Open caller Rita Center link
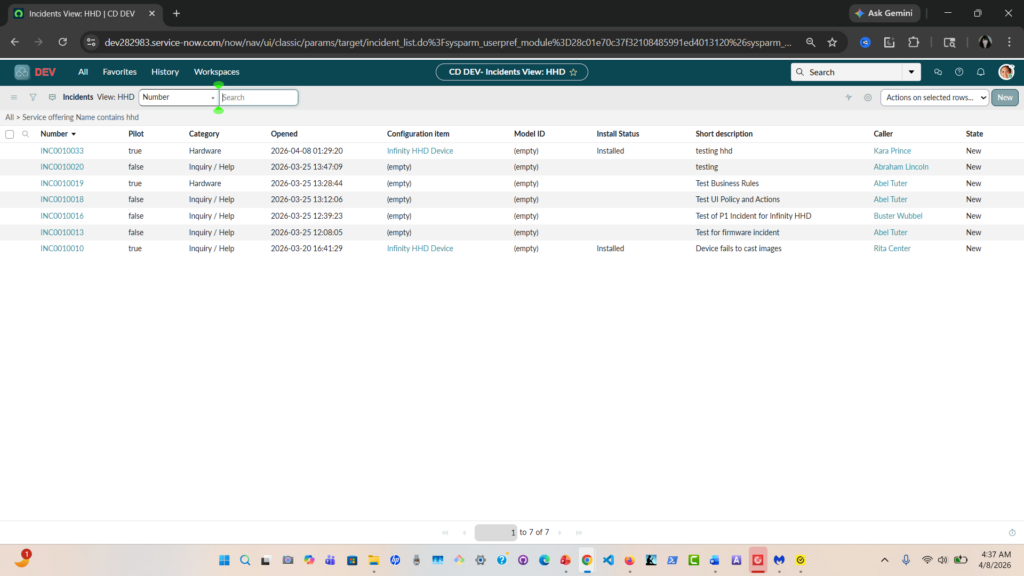1024x576 pixels. (x=892, y=248)
